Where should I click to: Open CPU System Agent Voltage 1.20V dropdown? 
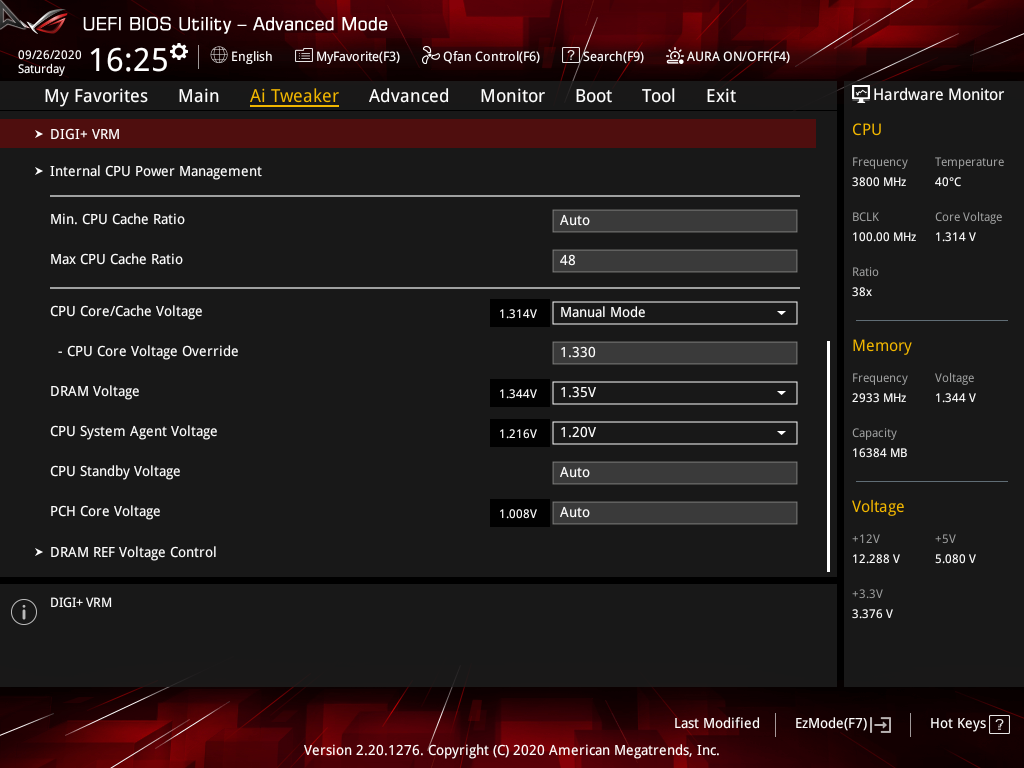click(675, 432)
